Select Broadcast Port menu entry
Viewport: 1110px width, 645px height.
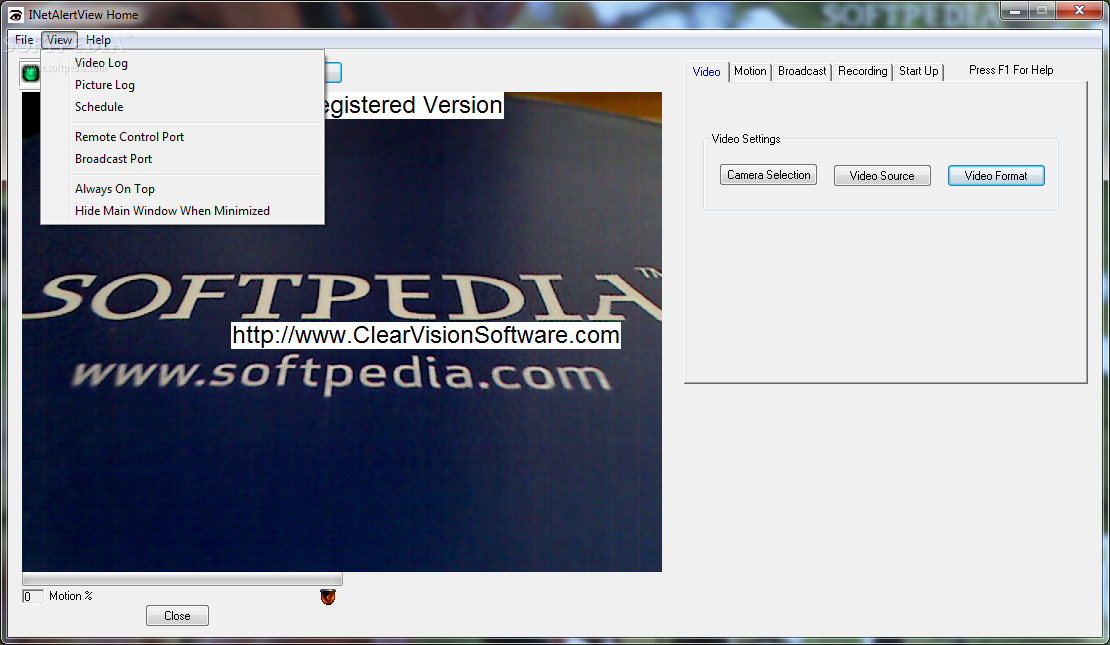(183, 159)
